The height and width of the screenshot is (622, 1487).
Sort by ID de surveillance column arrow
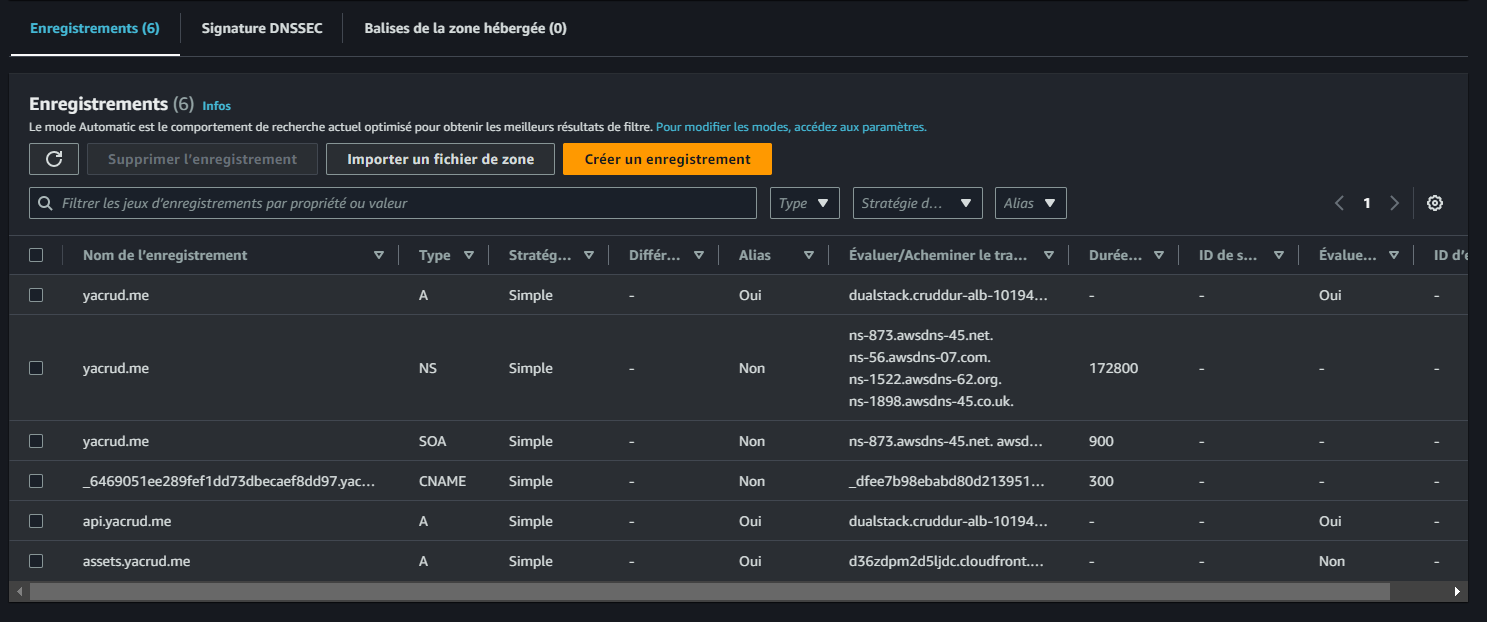click(x=1278, y=255)
